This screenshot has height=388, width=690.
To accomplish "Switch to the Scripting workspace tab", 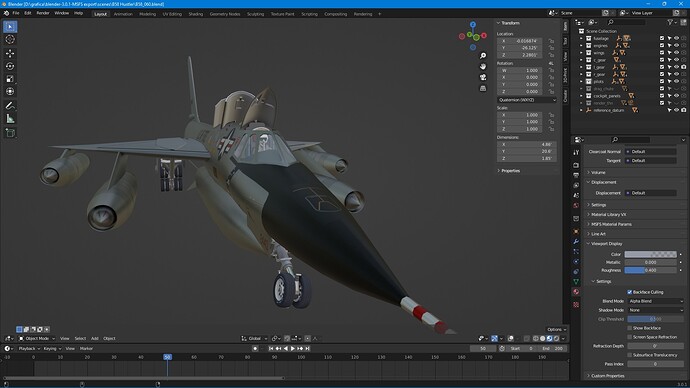I will coord(309,14).
